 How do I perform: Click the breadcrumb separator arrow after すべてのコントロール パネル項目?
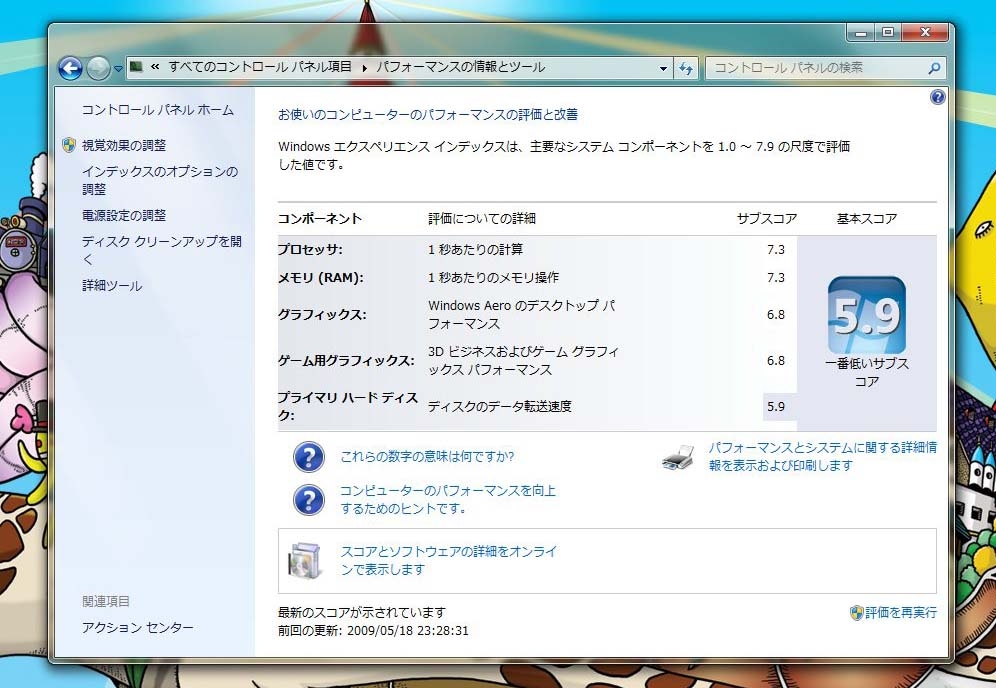coord(365,68)
